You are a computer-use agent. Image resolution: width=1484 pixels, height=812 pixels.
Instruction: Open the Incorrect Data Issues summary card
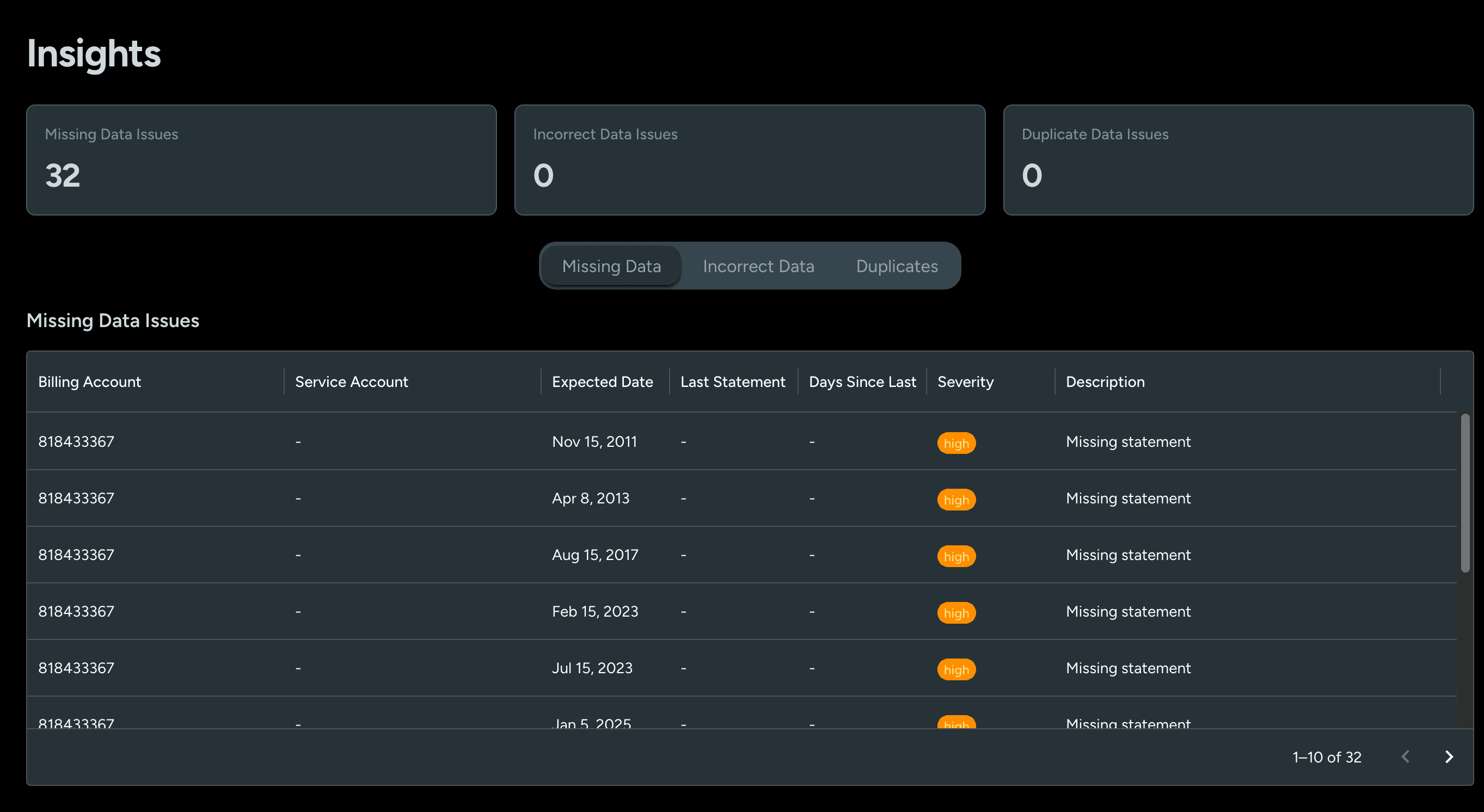750,160
